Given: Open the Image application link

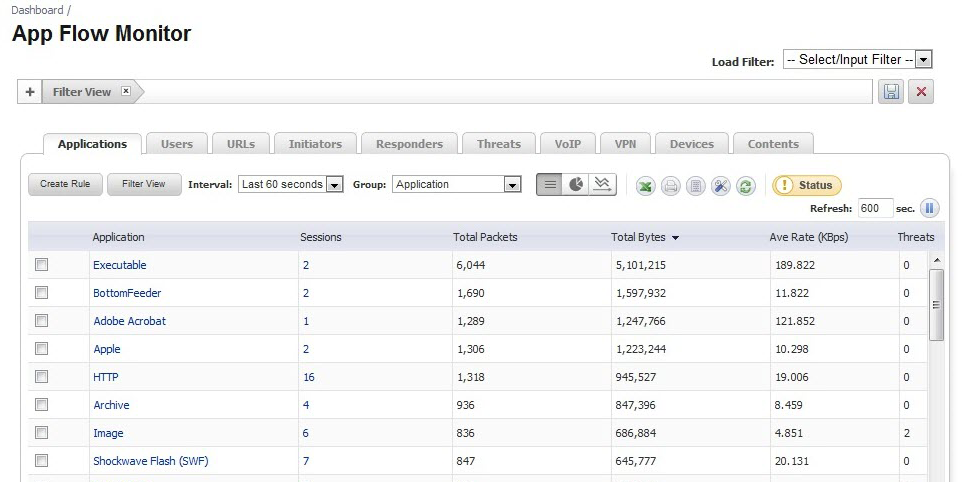Looking at the screenshot, I should pyautogui.click(x=108, y=433).
